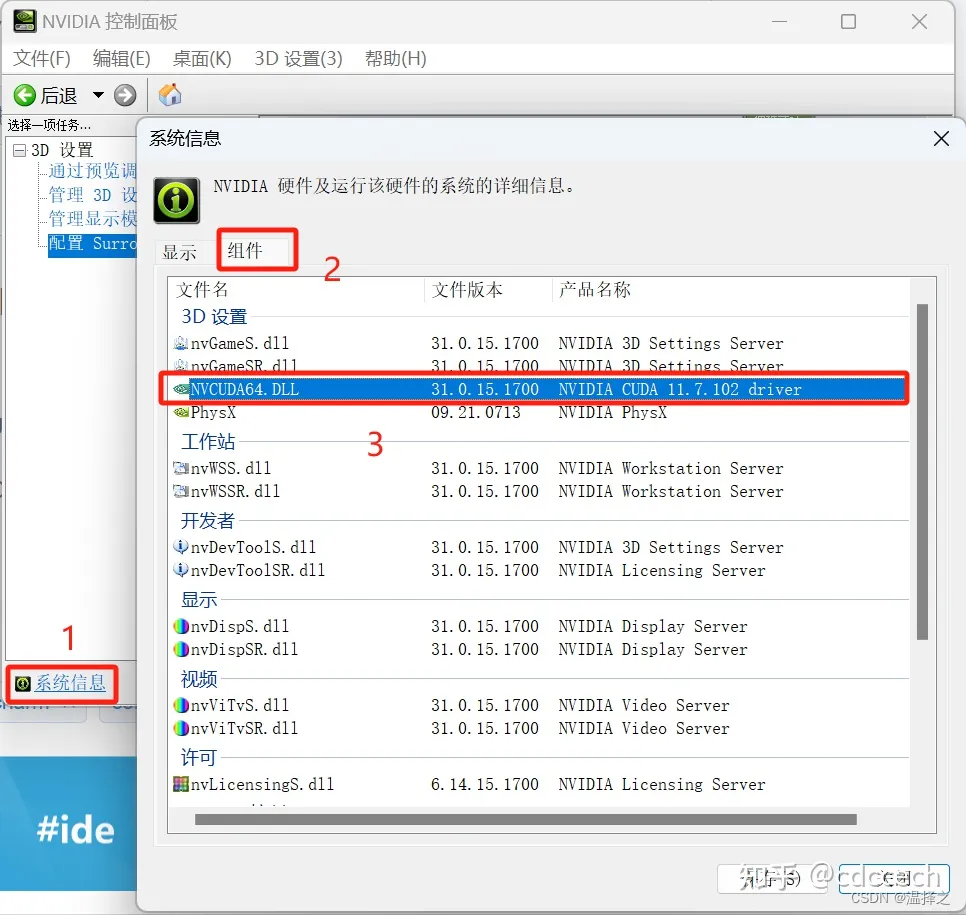Image resolution: width=966 pixels, height=915 pixels.
Task: Open the 3D 设置(3) menu
Action: (x=298, y=59)
